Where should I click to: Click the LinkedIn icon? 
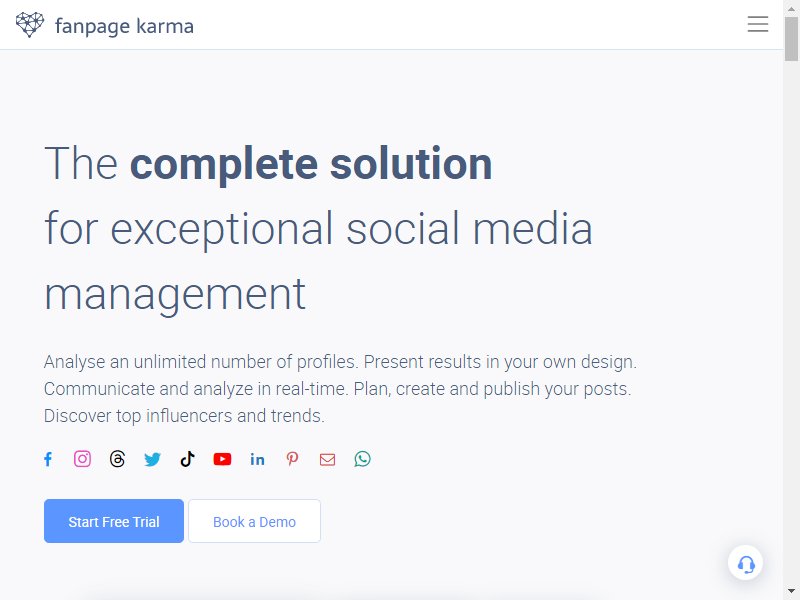click(257, 460)
